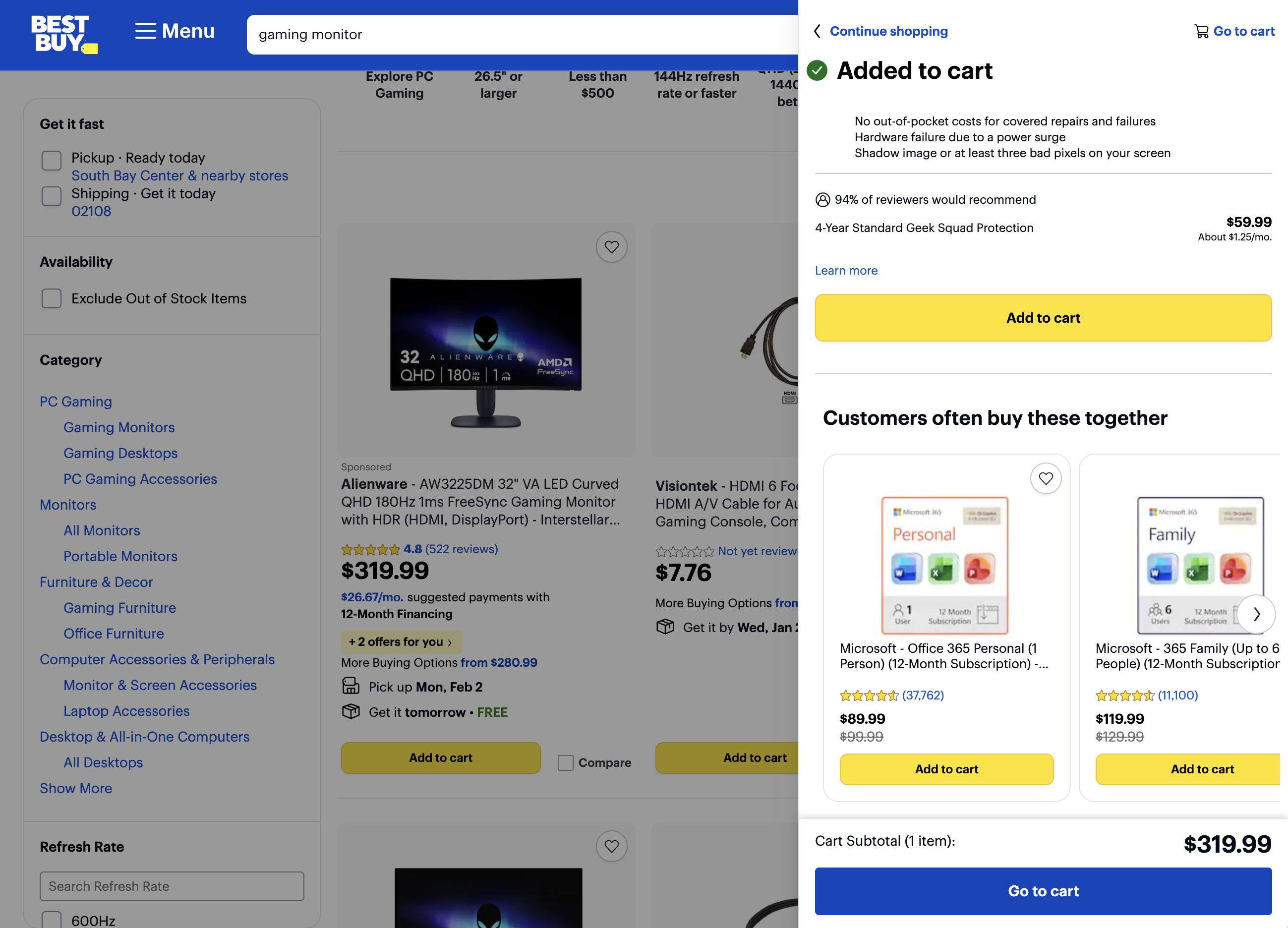Open the Gaming Monitors category

tap(118, 427)
